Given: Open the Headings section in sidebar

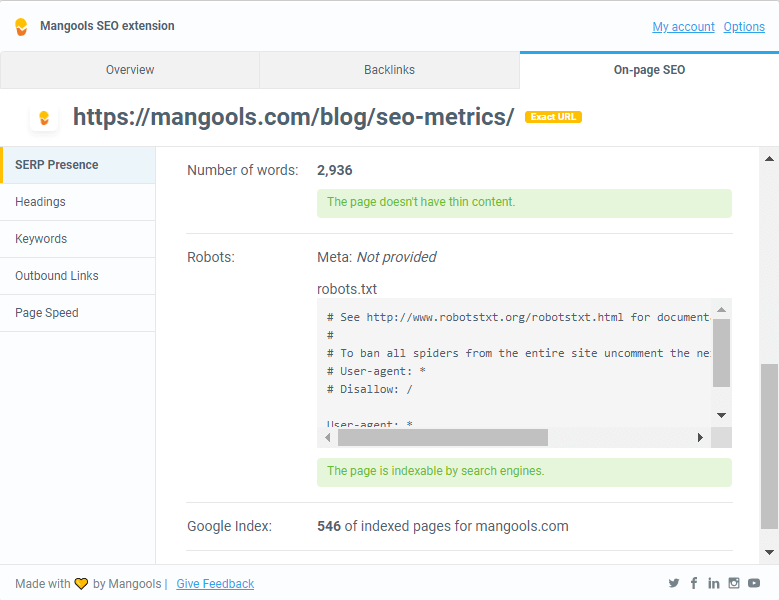Looking at the screenshot, I should (78, 202).
